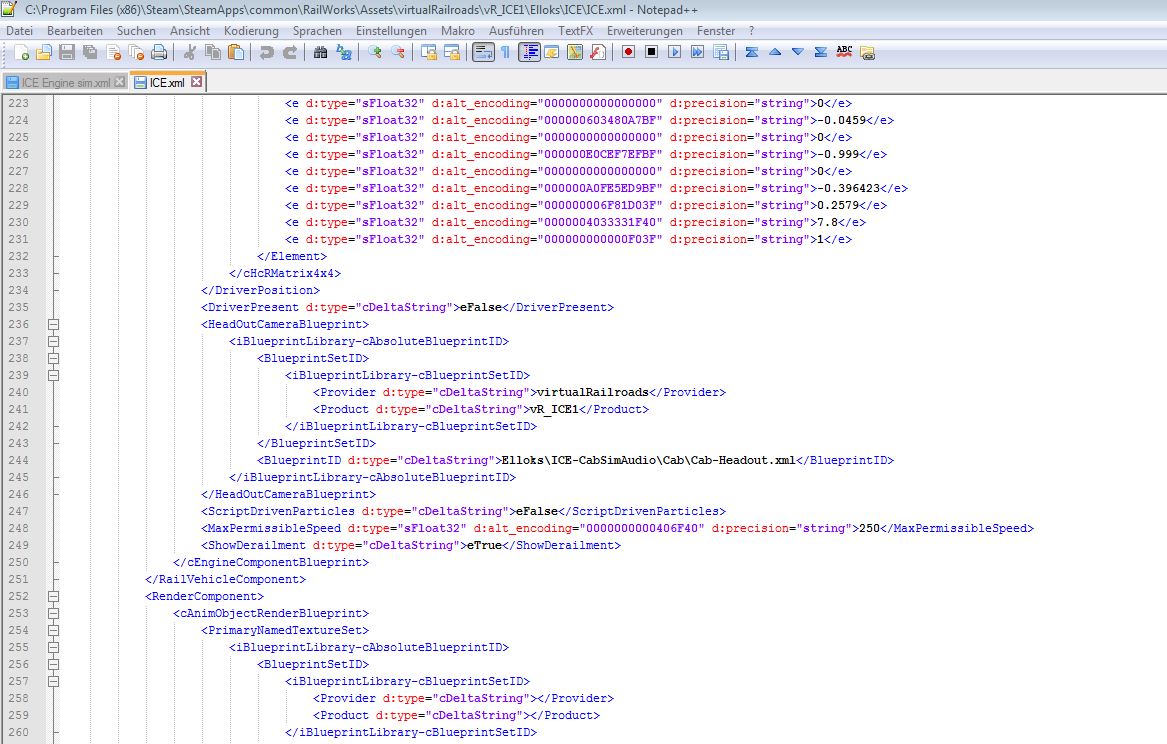Screen dimensions: 1167x744
Task: Click the Zoom in magnifier icon
Action: click(x=375, y=52)
